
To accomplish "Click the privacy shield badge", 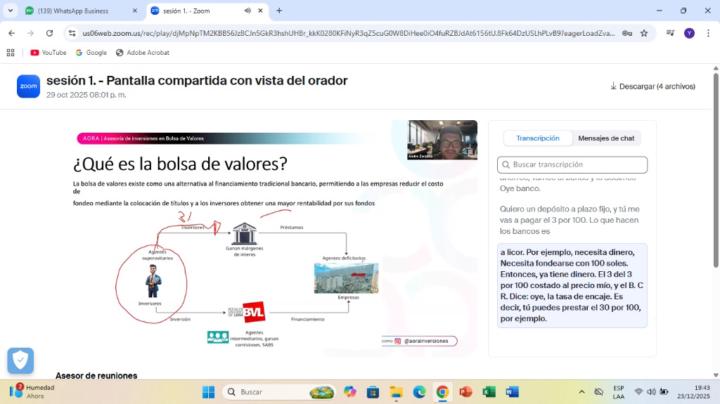I will [x=21, y=360].
